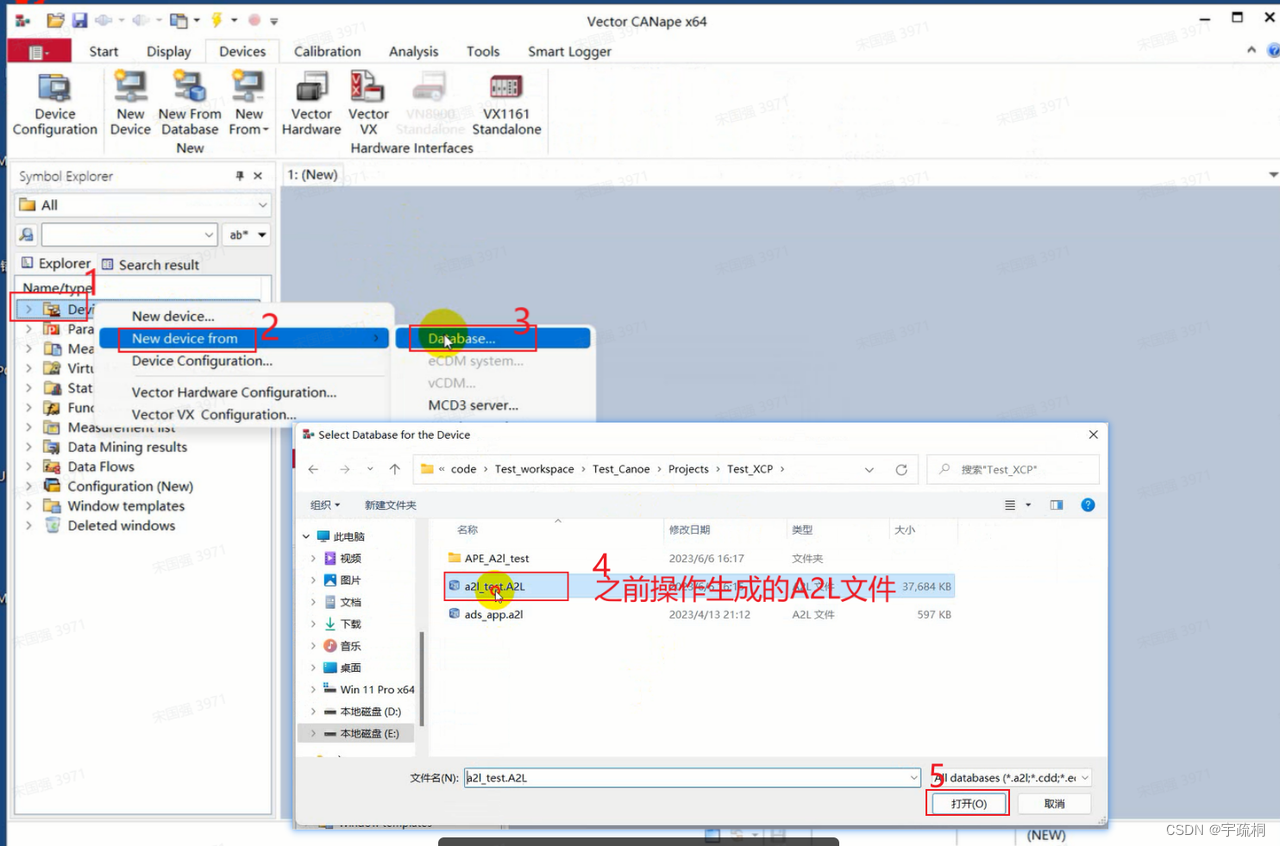
Task: Choose Device Configuration... in context menu
Action: (202, 361)
